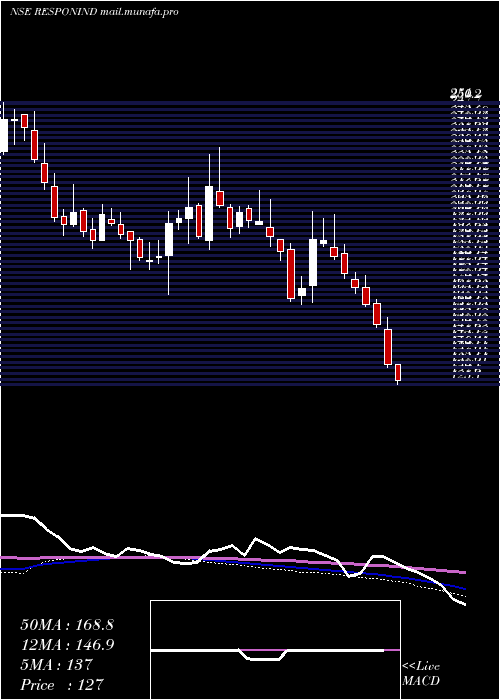The width and height of the screenshot is (500, 700).
Task: Click the 'Price : 127' value
Action: pos(62,685)
